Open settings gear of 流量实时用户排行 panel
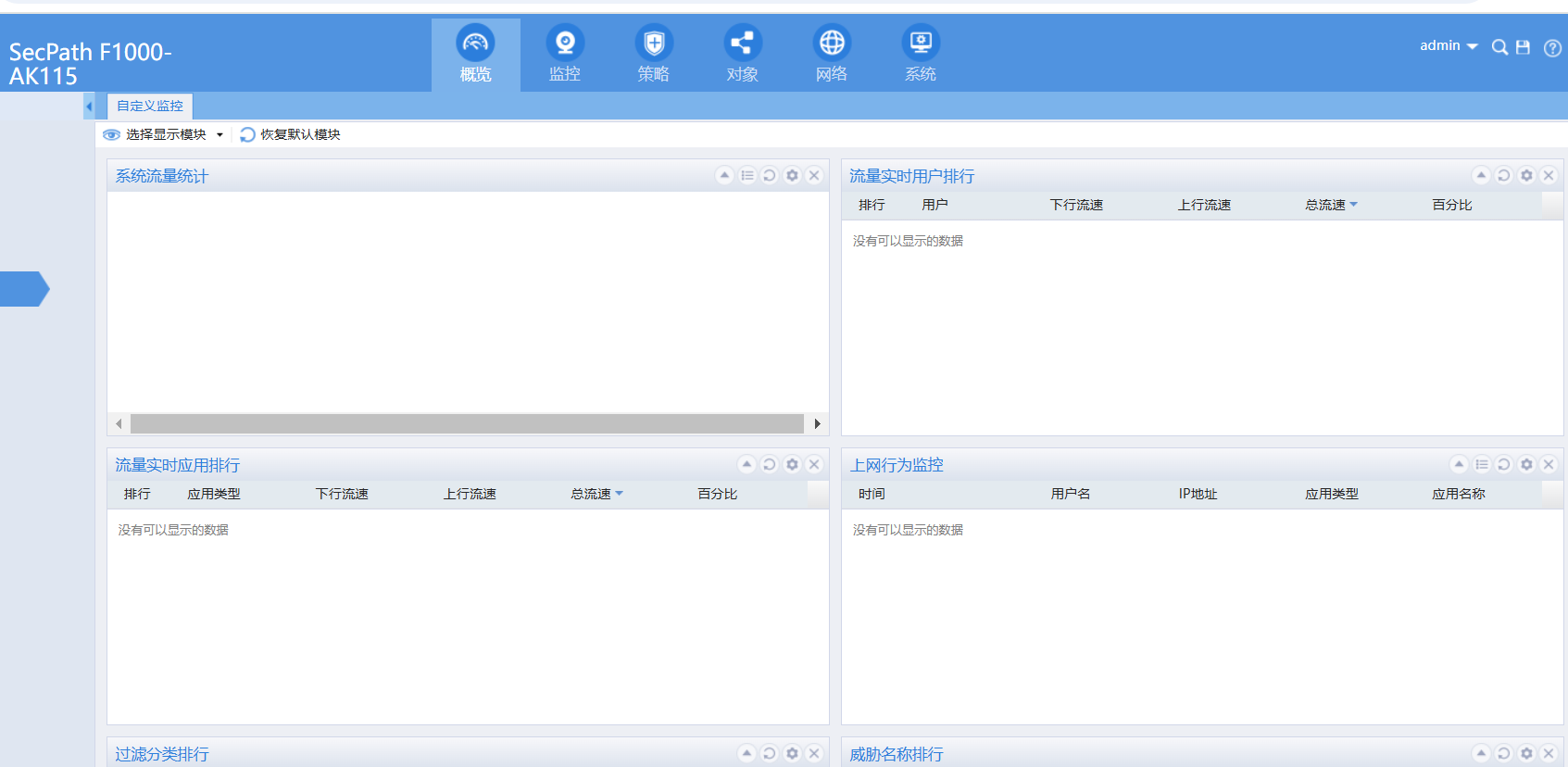This screenshot has width=1568, height=767. coord(1526,175)
